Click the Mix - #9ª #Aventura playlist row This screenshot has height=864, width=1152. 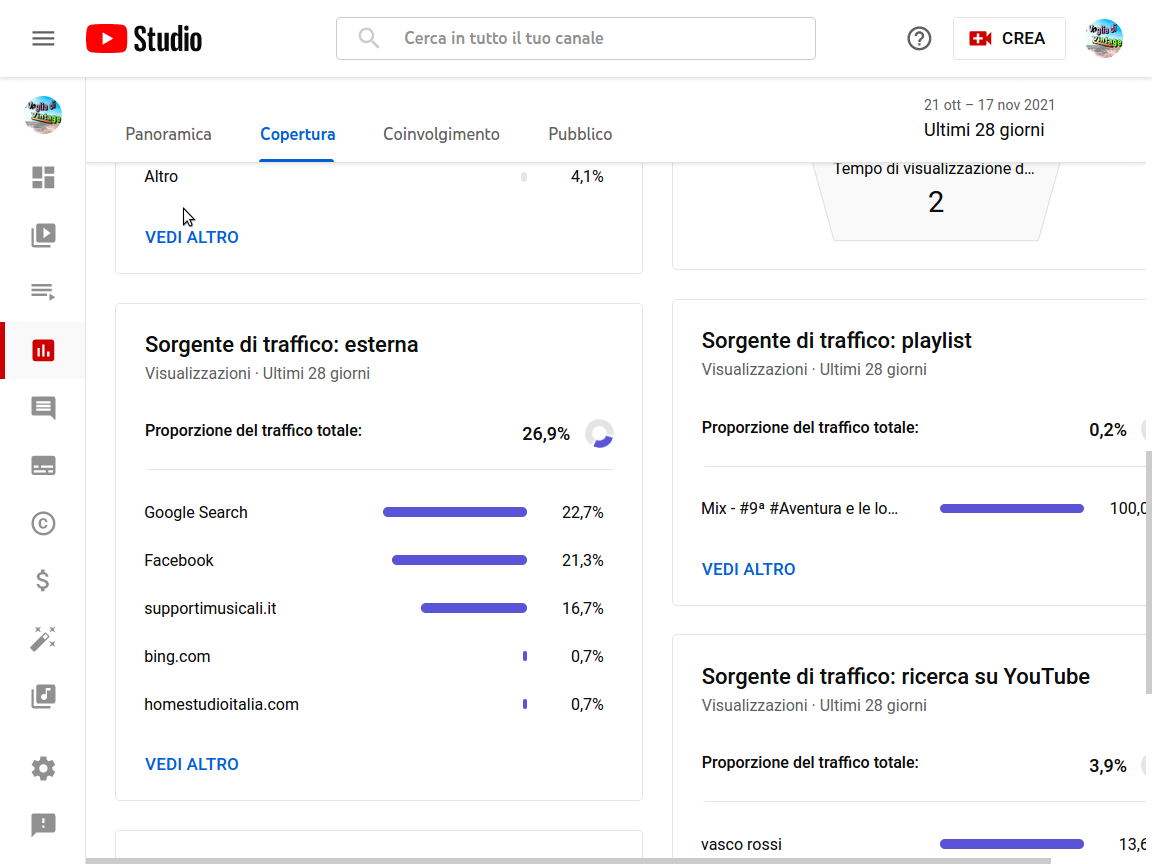(924, 508)
